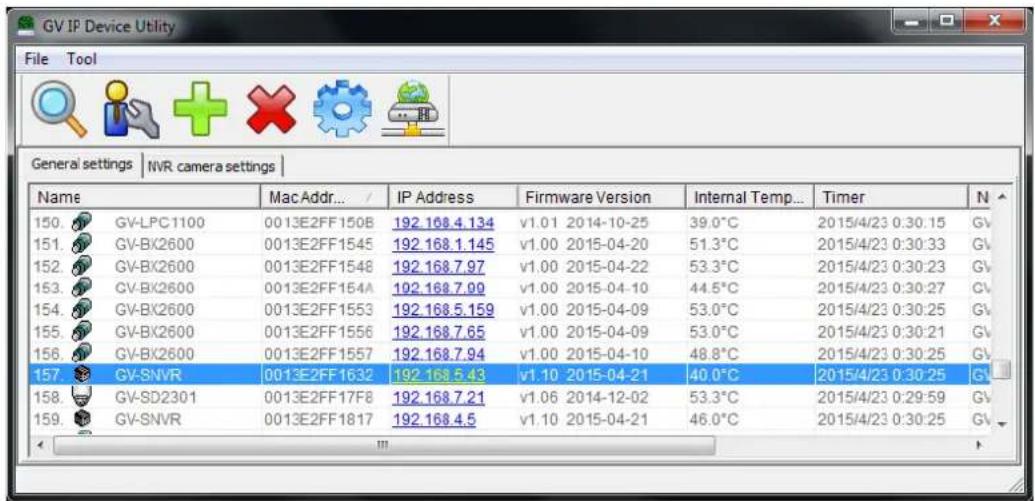Click the camera icon in row 156
1035x501 pixels.
(x=82, y=353)
